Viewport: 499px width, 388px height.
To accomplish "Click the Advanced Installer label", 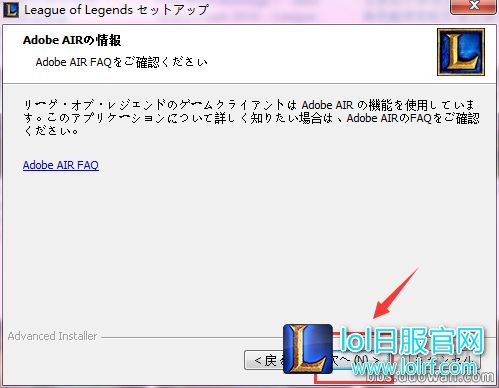I will pos(52,336).
